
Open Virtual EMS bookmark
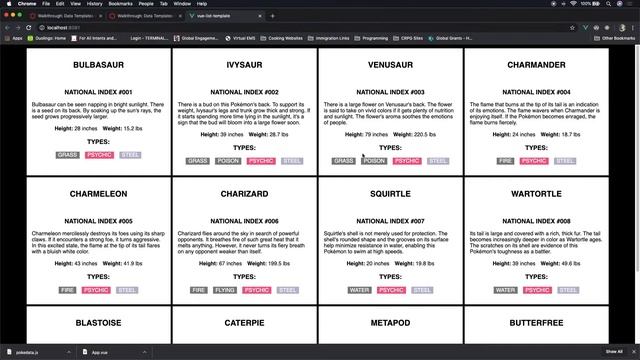tap(240, 38)
